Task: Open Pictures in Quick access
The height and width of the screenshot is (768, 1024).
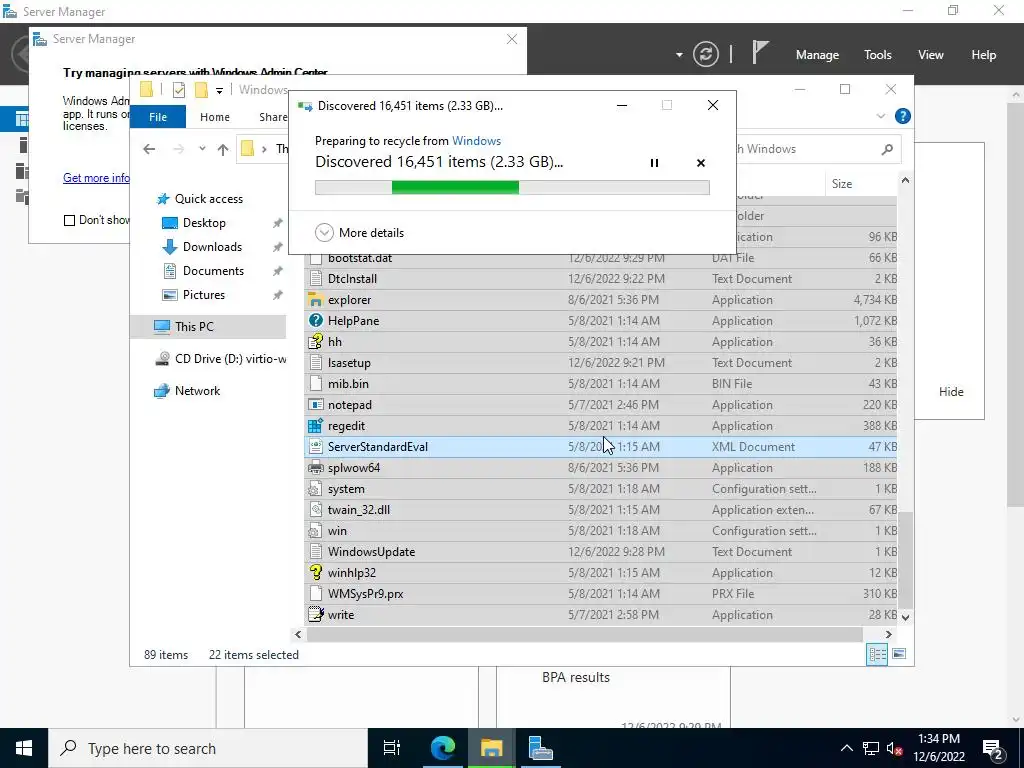Action: pyautogui.click(x=204, y=295)
